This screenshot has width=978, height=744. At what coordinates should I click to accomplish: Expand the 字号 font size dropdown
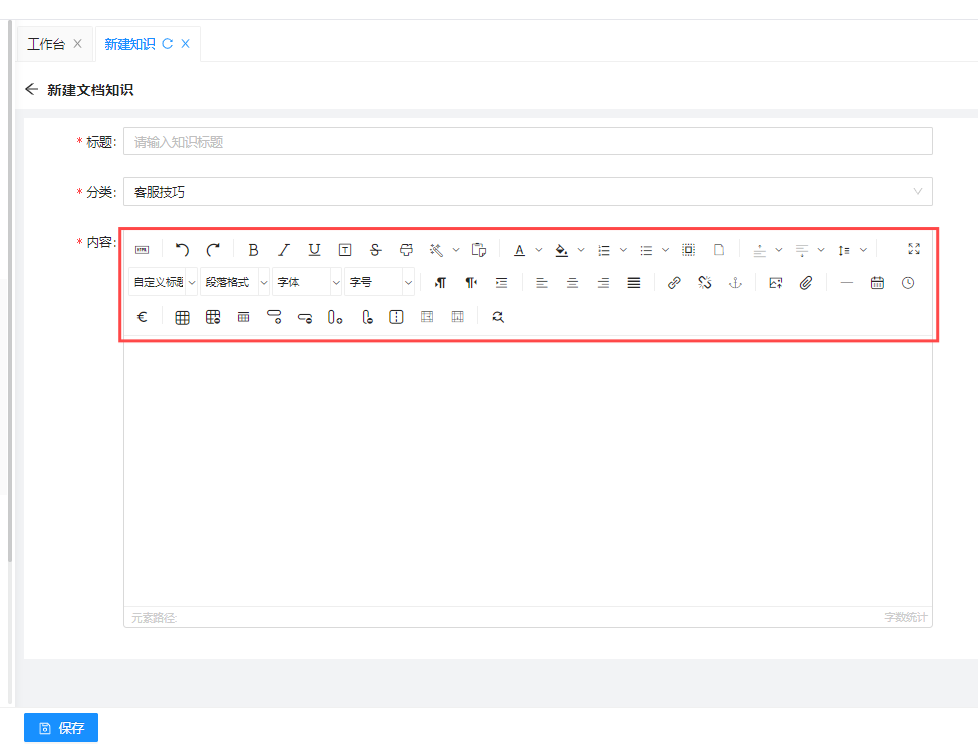[x=379, y=283]
